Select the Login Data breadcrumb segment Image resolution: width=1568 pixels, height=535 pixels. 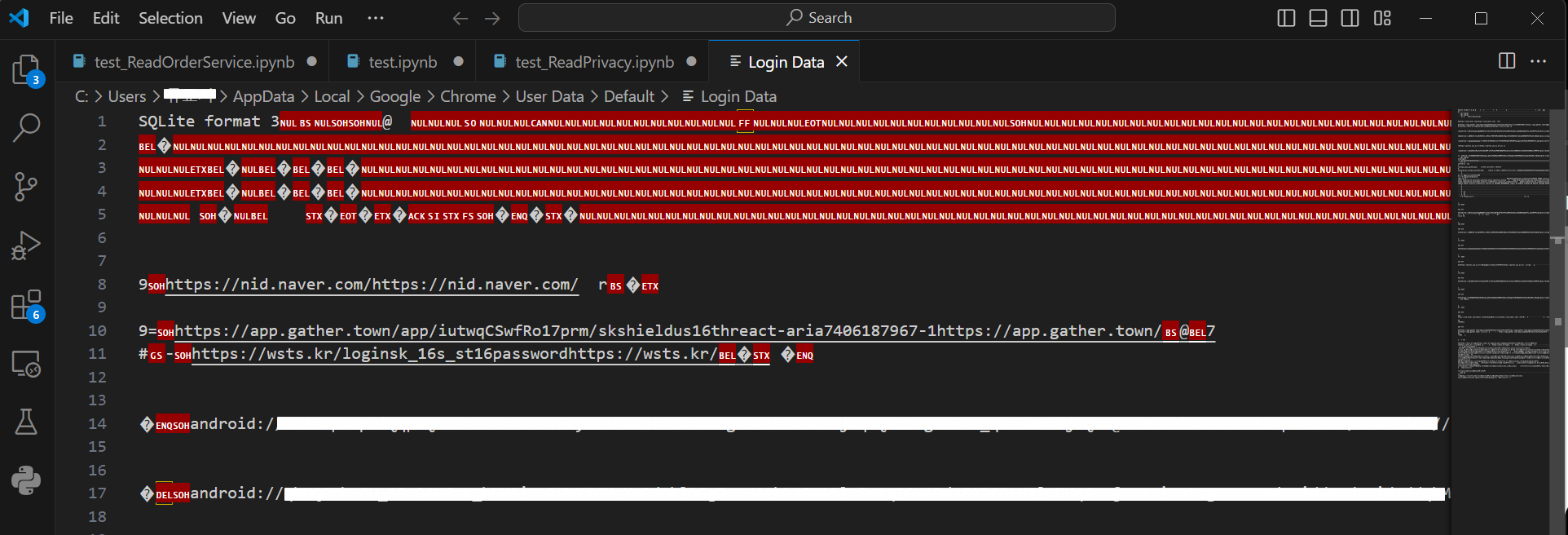tap(729, 96)
